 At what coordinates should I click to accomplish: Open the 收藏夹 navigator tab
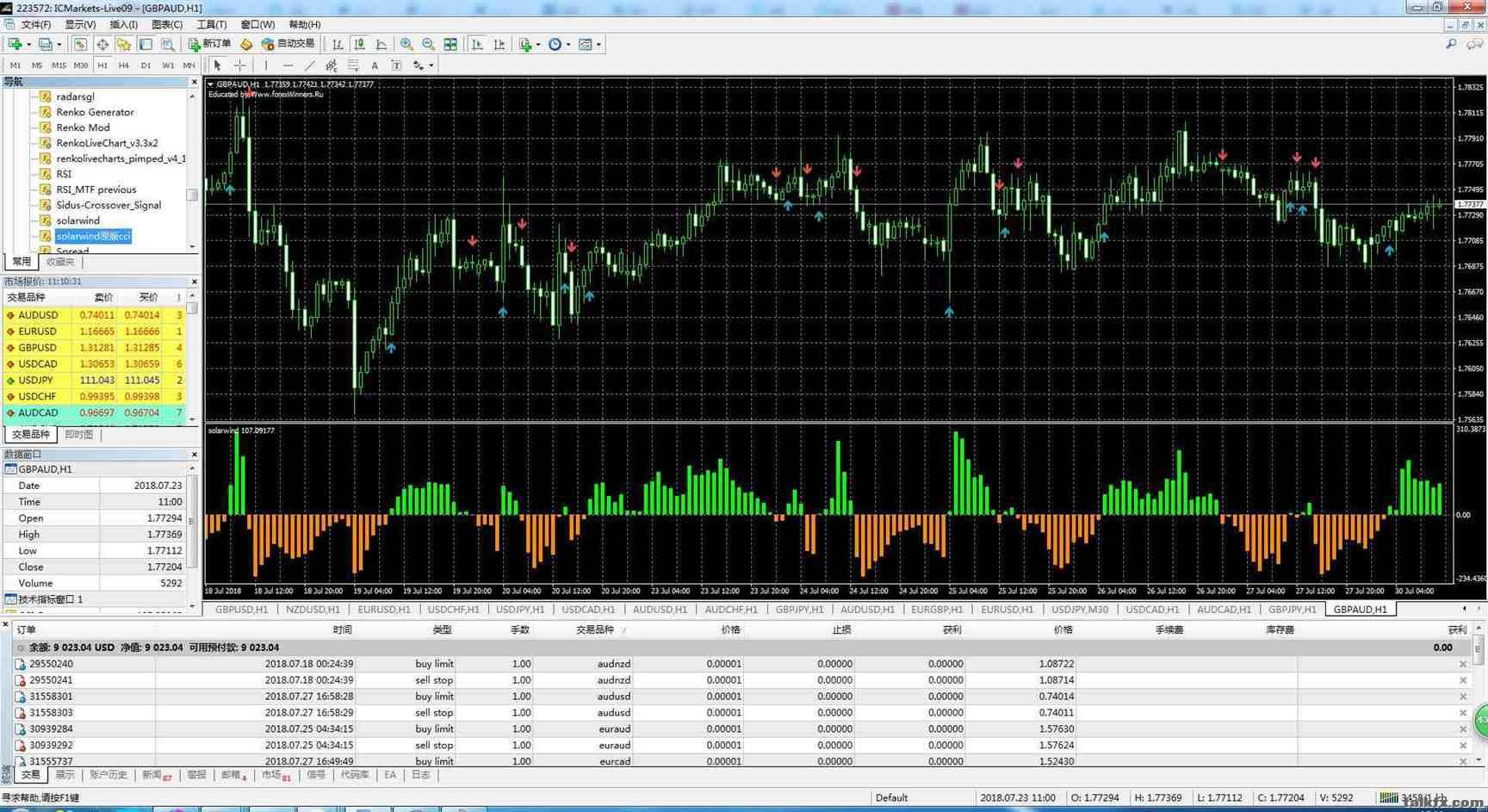pos(60,262)
